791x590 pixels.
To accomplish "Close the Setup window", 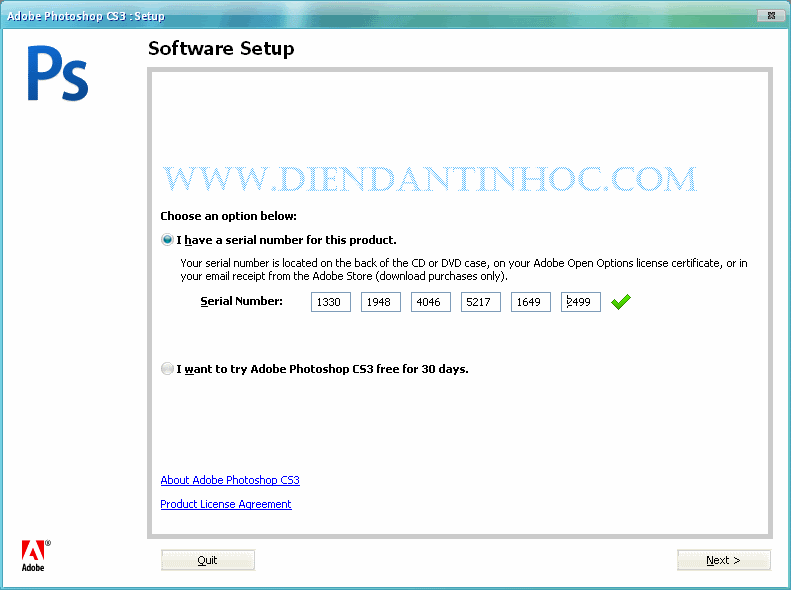I will coord(771,16).
